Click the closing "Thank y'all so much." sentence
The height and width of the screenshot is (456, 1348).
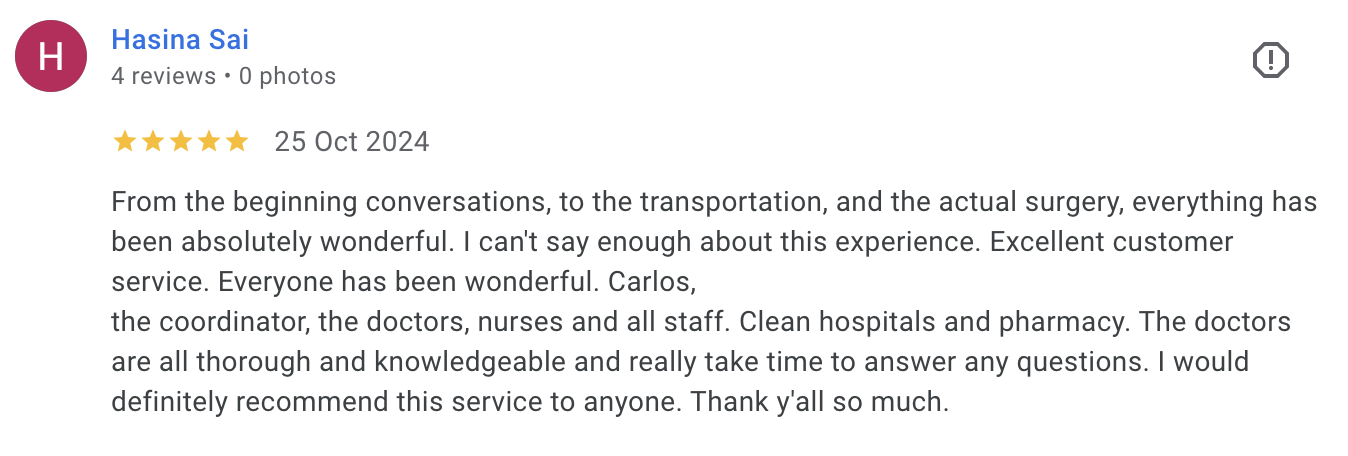tap(811, 403)
